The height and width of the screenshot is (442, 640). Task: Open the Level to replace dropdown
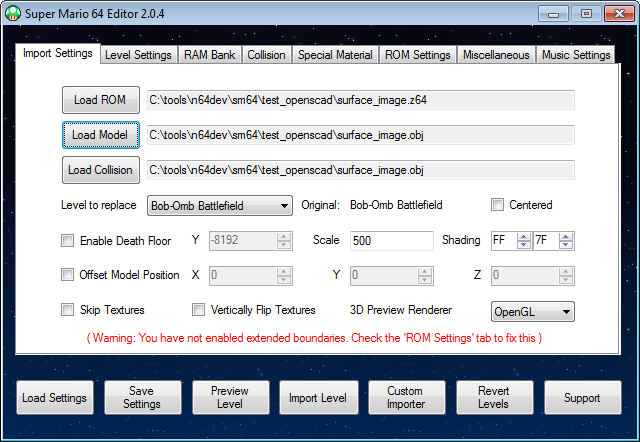(x=219, y=205)
